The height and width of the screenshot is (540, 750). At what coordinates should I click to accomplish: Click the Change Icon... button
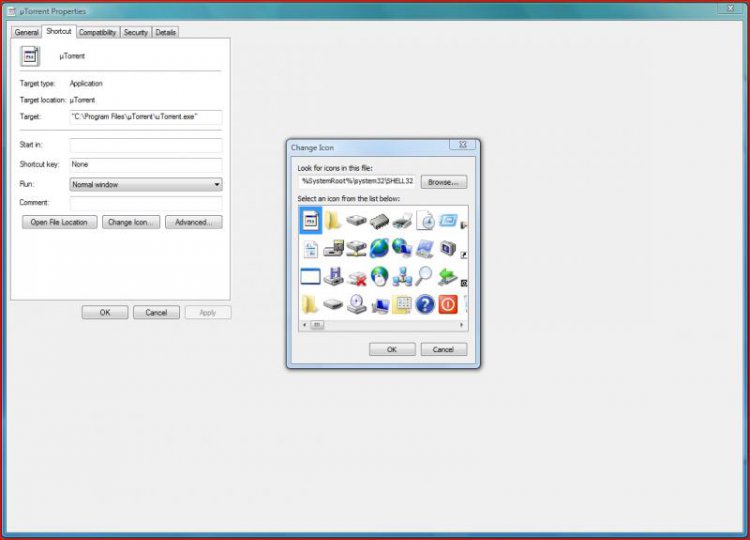pyautogui.click(x=131, y=222)
